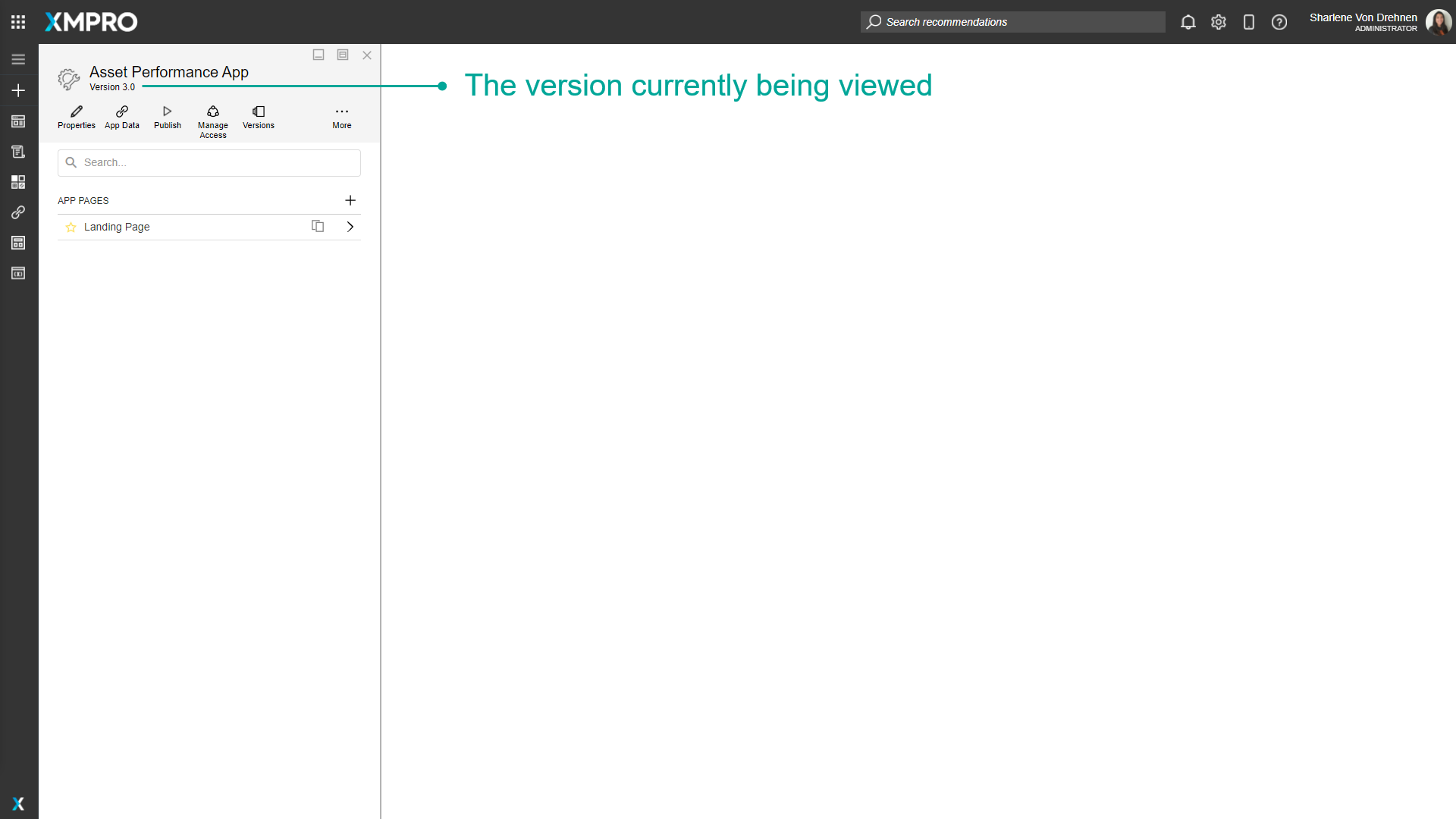The image size is (1456, 819).
Task: Toggle the sidebar hamburger menu
Action: tap(18, 58)
